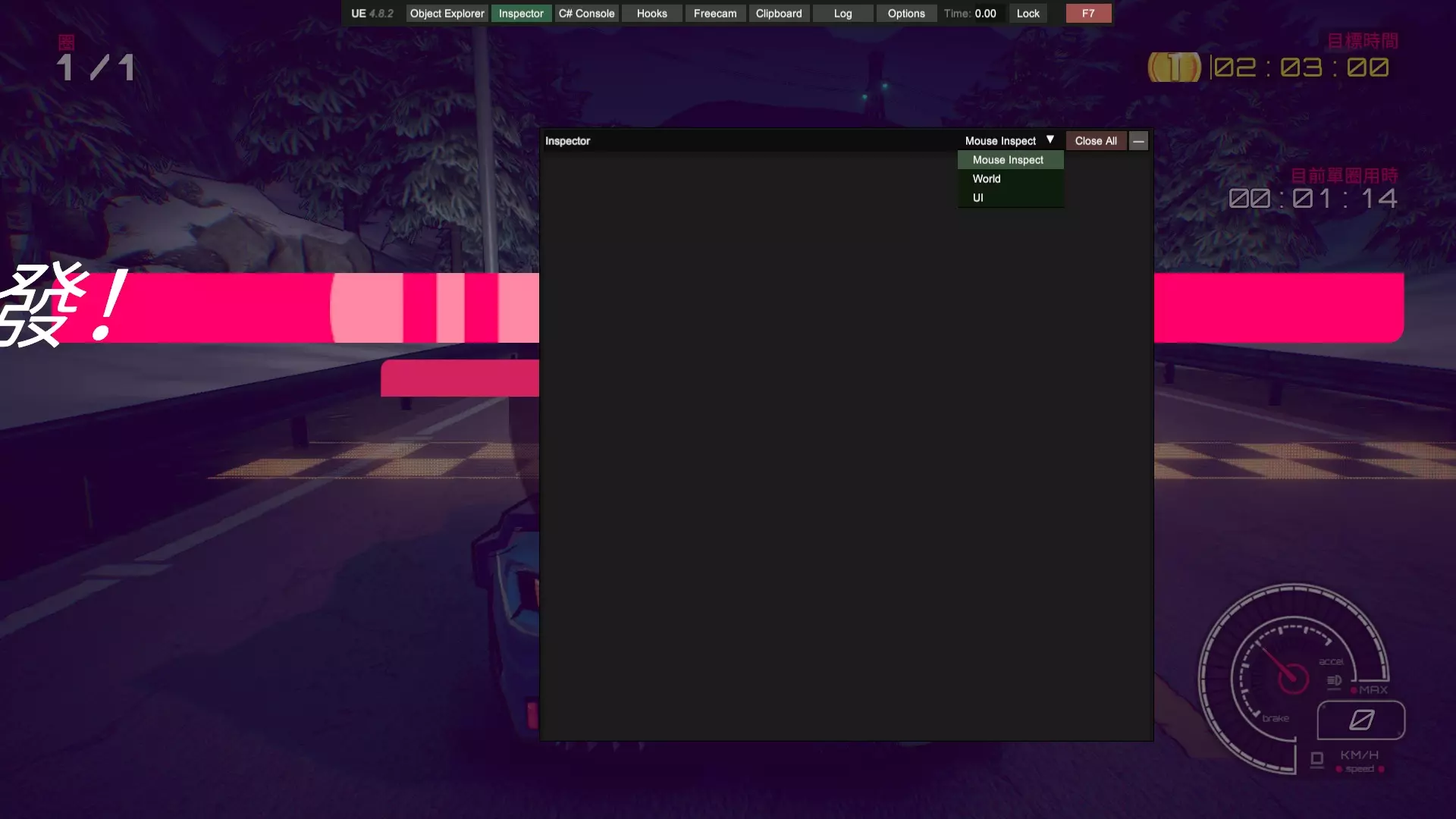Open the Clipboard panel

(779, 14)
